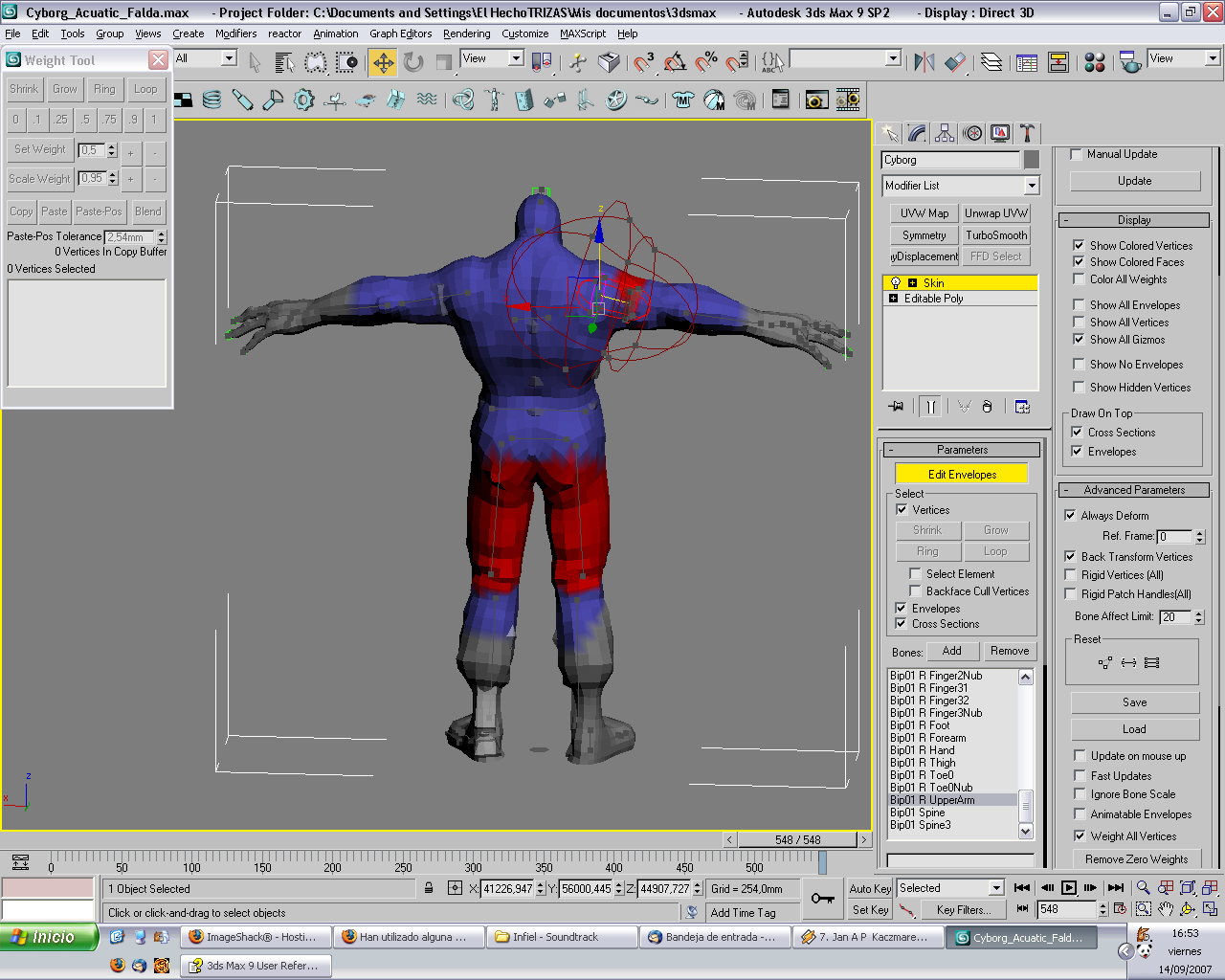Expand the Selected key filter dropdown

(x=995, y=888)
